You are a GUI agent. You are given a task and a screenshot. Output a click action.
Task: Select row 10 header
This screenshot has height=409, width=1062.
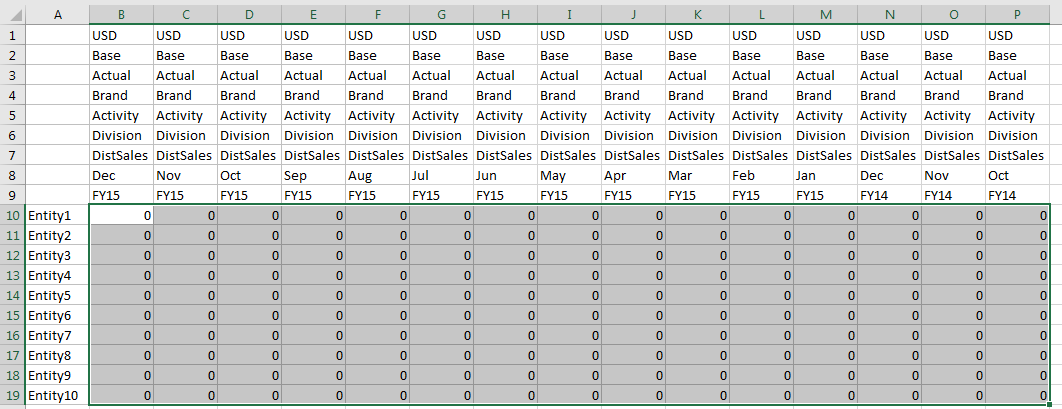(12, 215)
